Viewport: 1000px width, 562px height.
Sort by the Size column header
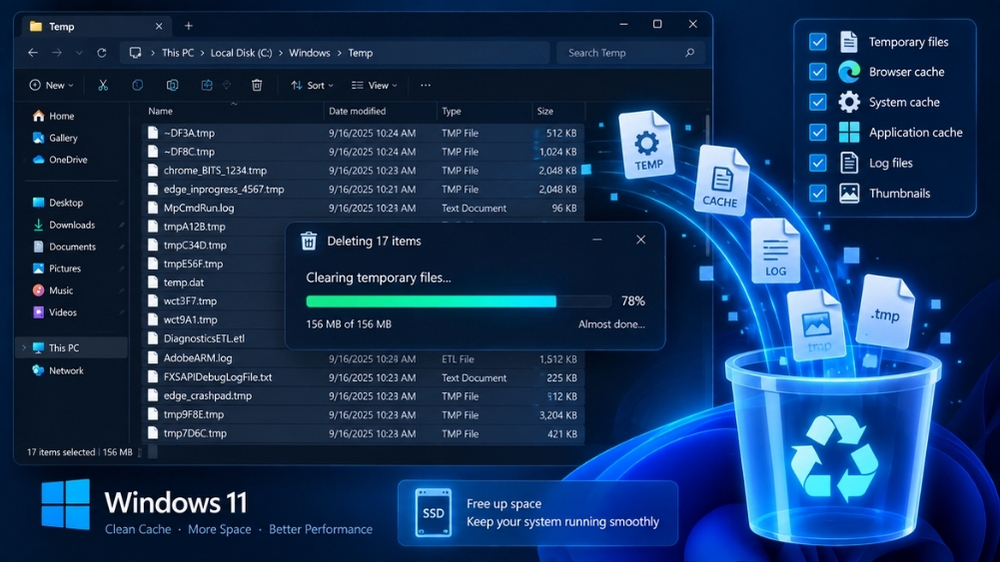(x=545, y=111)
